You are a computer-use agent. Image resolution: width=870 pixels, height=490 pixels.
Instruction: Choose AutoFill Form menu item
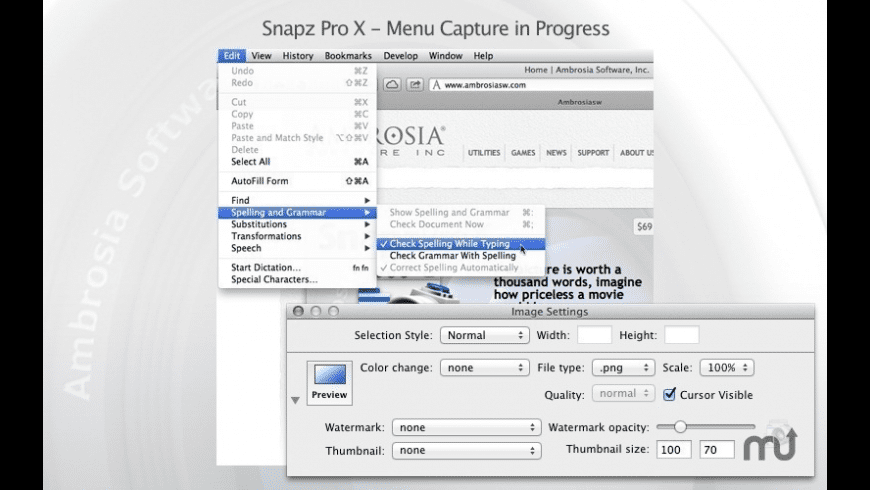pyautogui.click(x=297, y=181)
